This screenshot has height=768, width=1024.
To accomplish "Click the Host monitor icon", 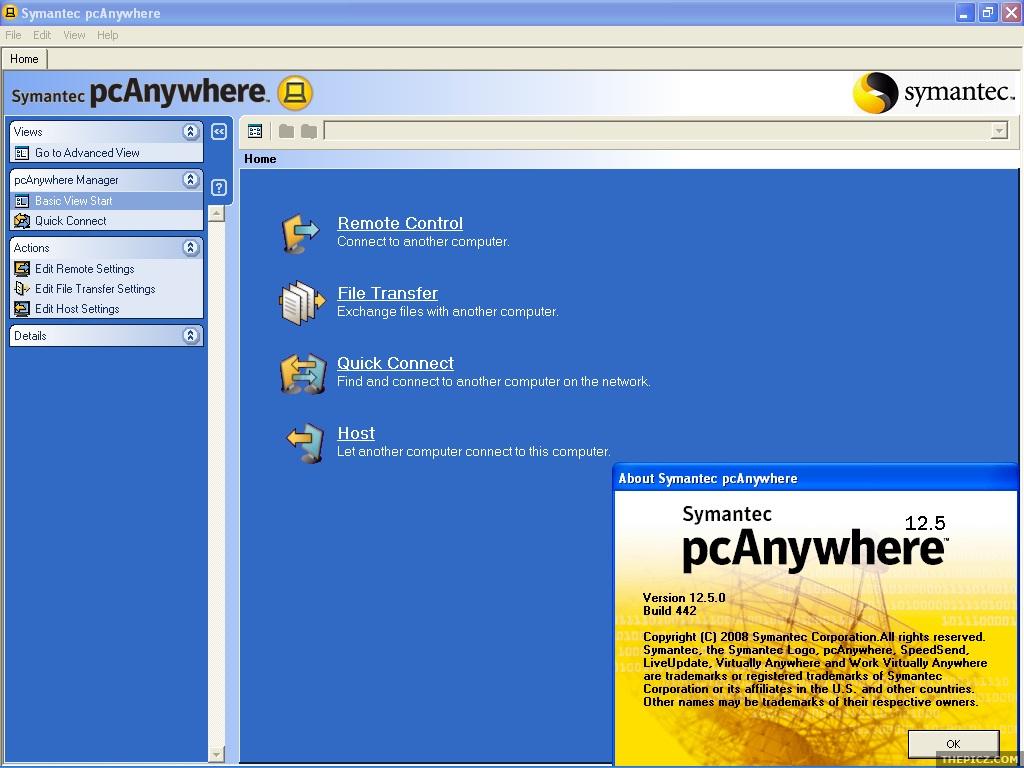I will coord(306,443).
